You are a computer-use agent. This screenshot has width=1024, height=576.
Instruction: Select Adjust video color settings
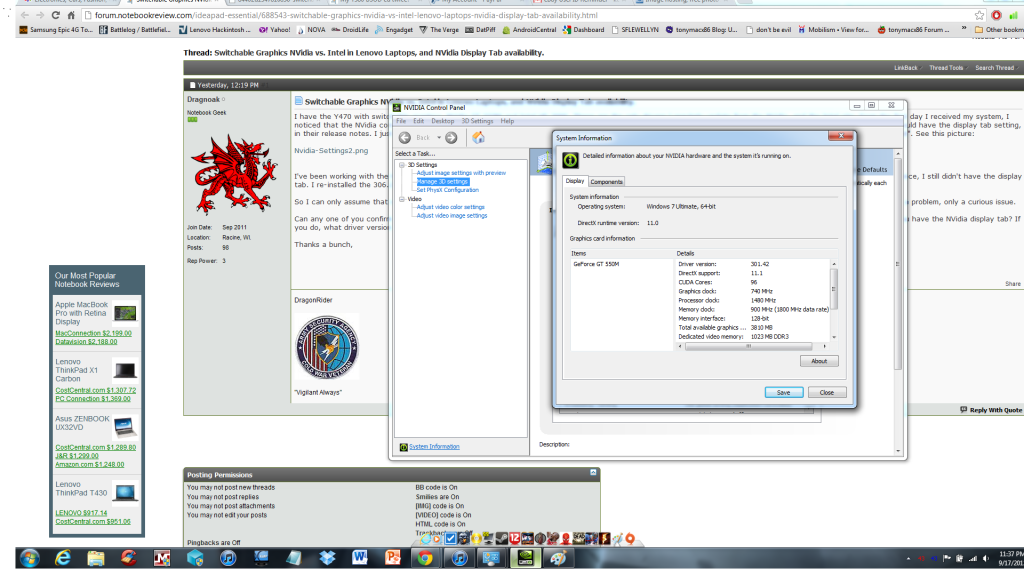coord(451,207)
